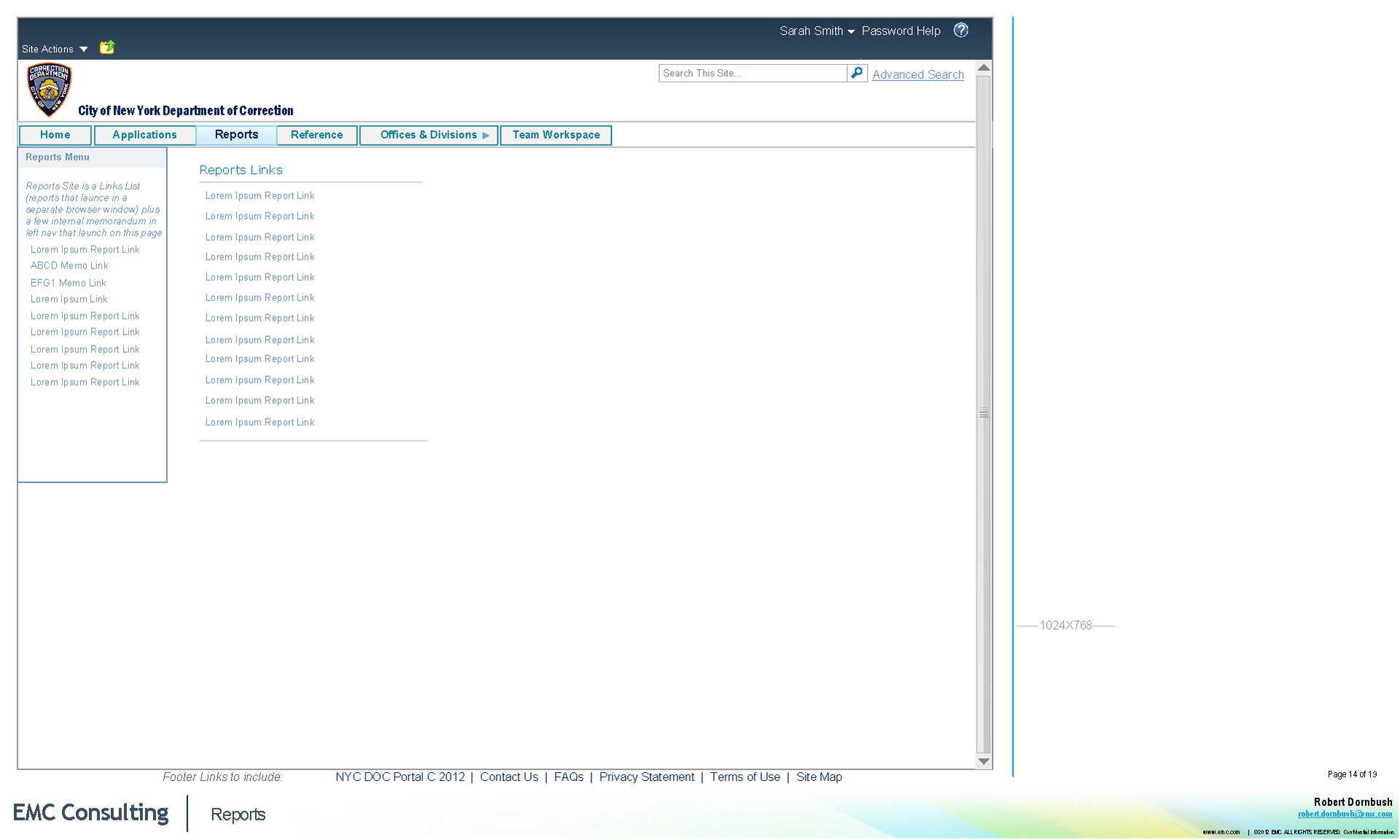Click the help question mark icon
Image resolution: width=1400 pixels, height=840 pixels.
pos(961,30)
